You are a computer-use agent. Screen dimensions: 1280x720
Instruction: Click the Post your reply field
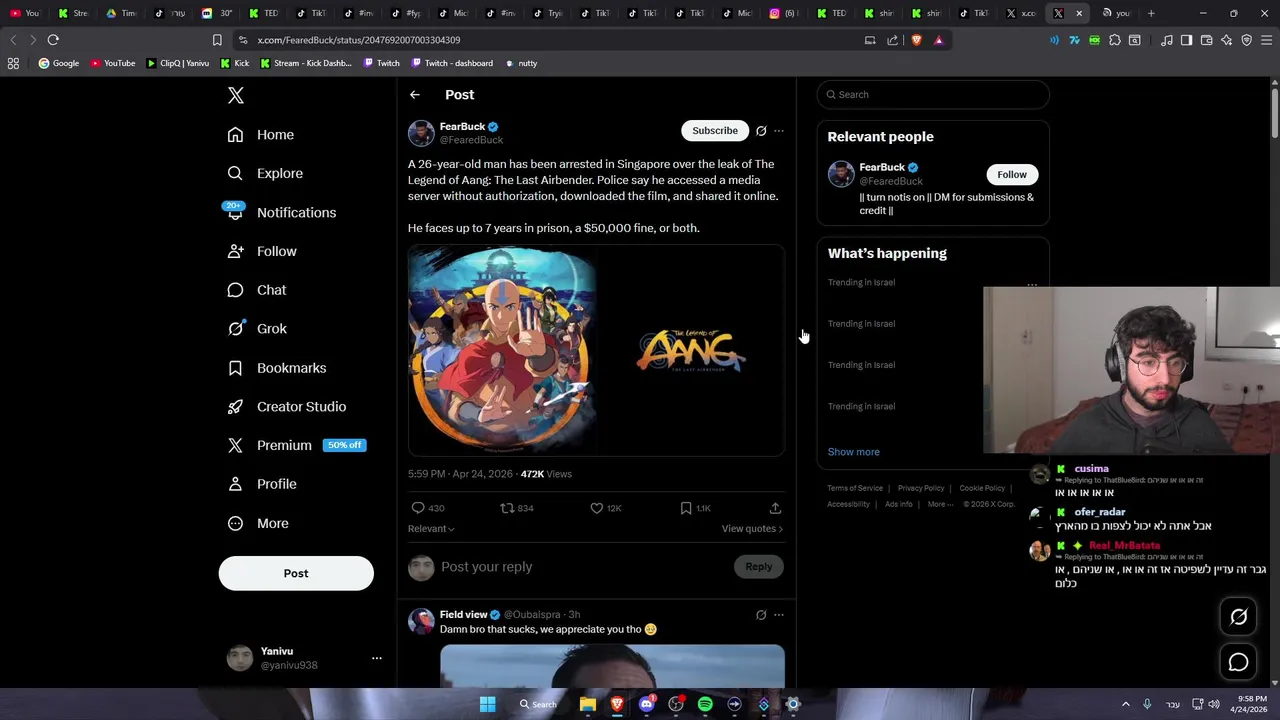(x=585, y=567)
